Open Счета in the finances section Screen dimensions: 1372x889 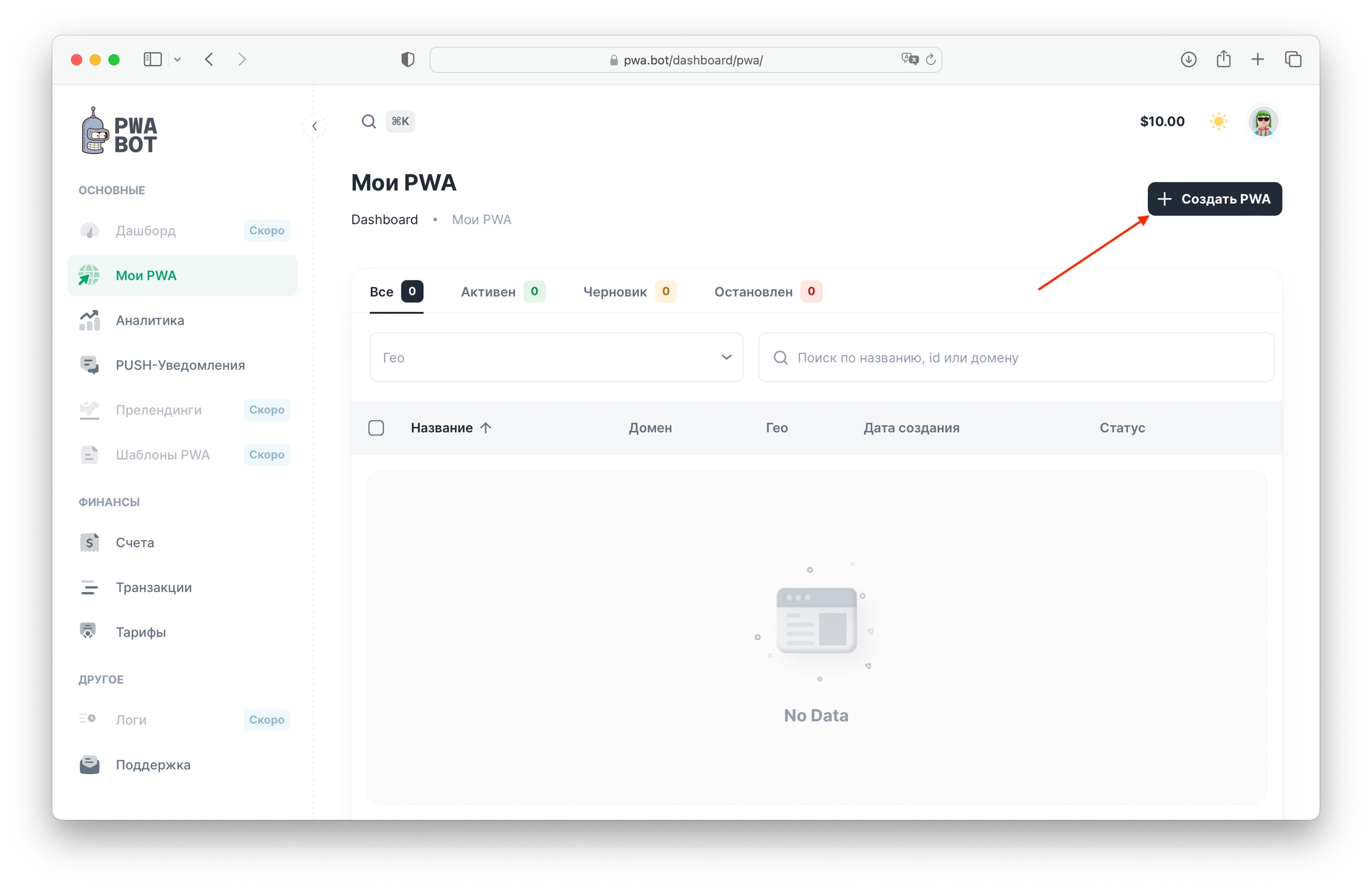pos(135,542)
